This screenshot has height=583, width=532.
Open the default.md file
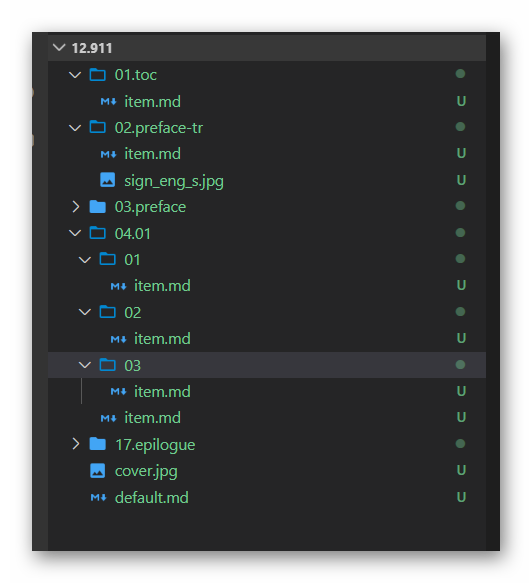[x=152, y=497]
